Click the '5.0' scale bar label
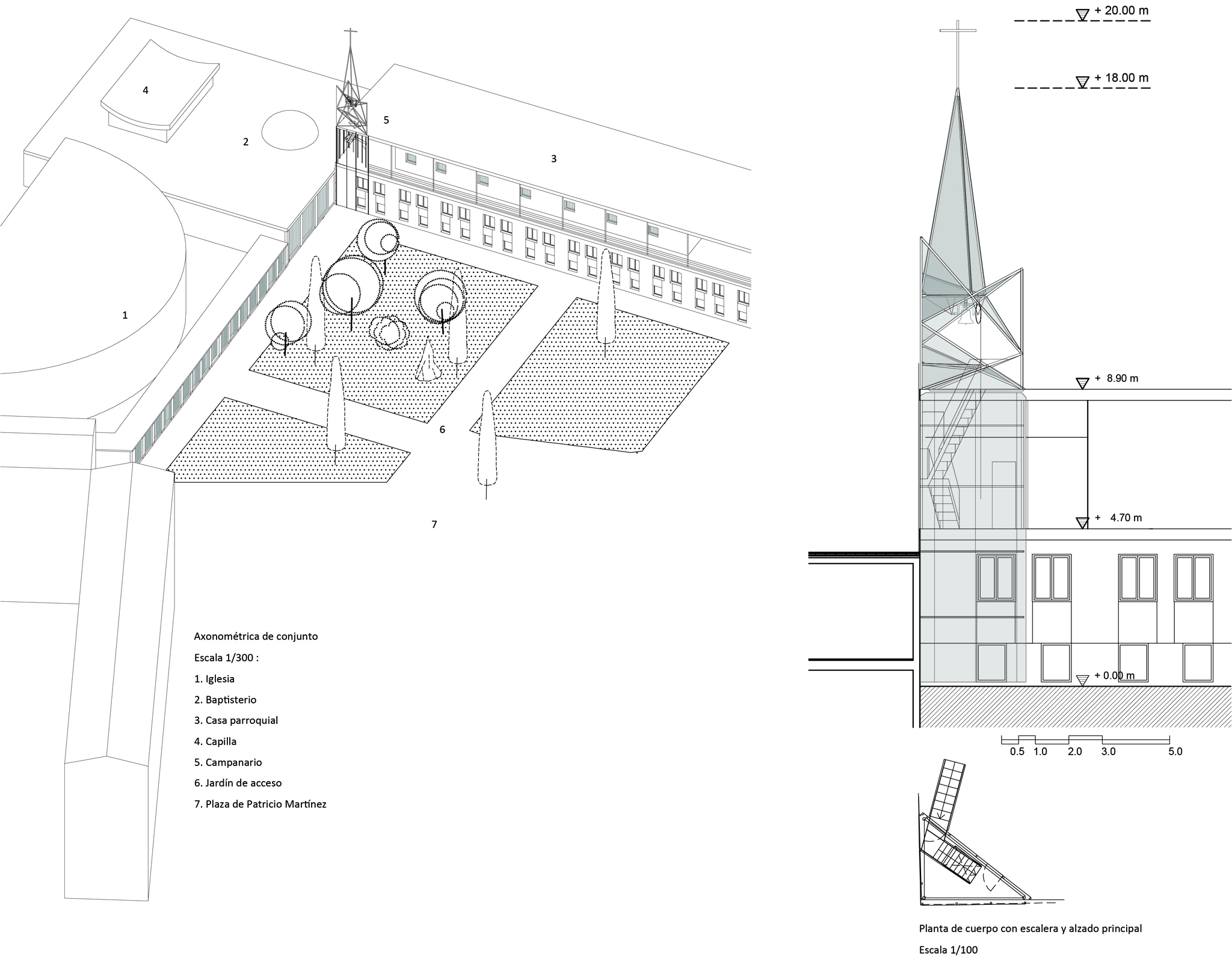This screenshot has width=1232, height=959. (x=1175, y=752)
